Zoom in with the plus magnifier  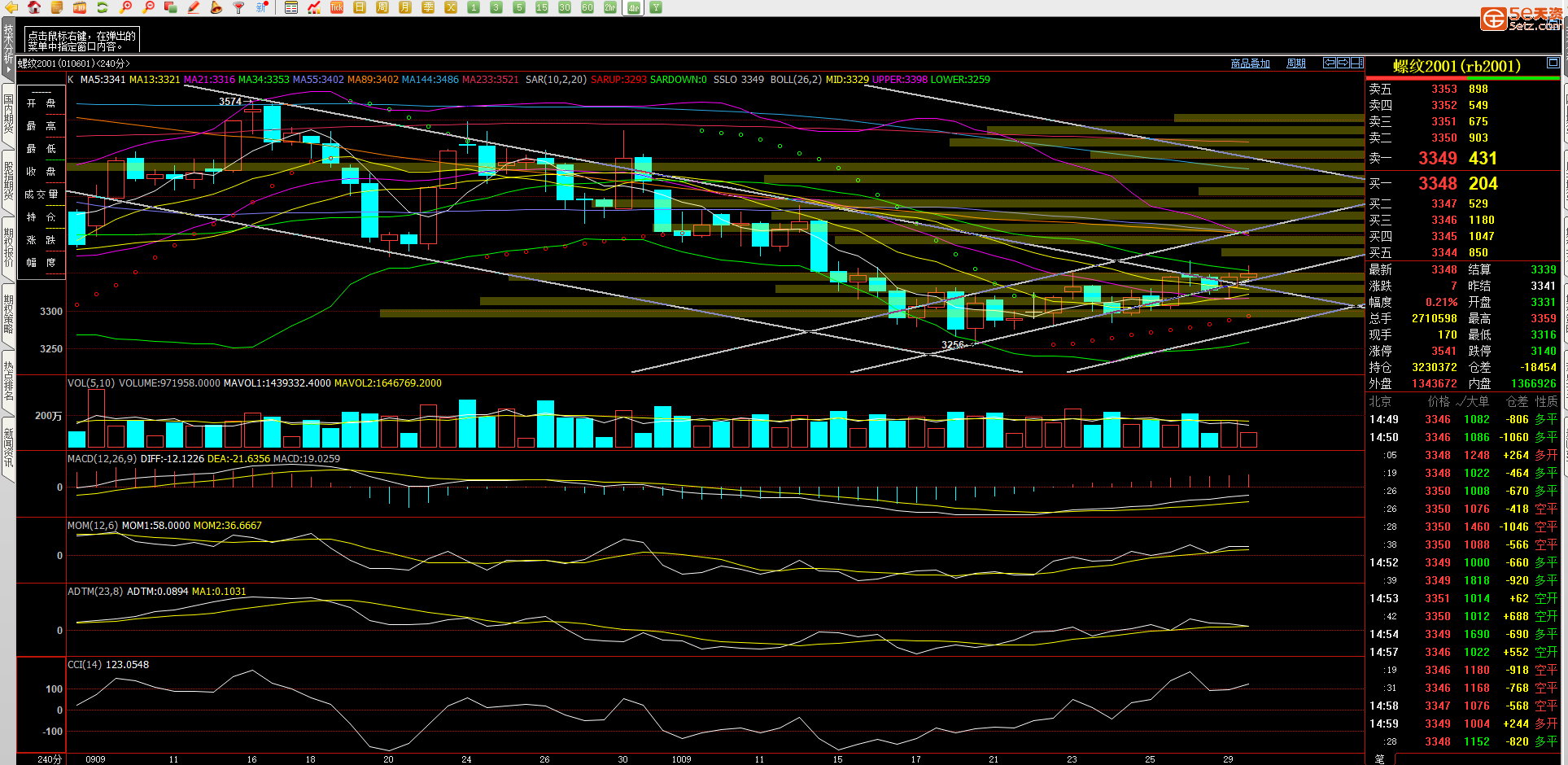(x=125, y=7)
